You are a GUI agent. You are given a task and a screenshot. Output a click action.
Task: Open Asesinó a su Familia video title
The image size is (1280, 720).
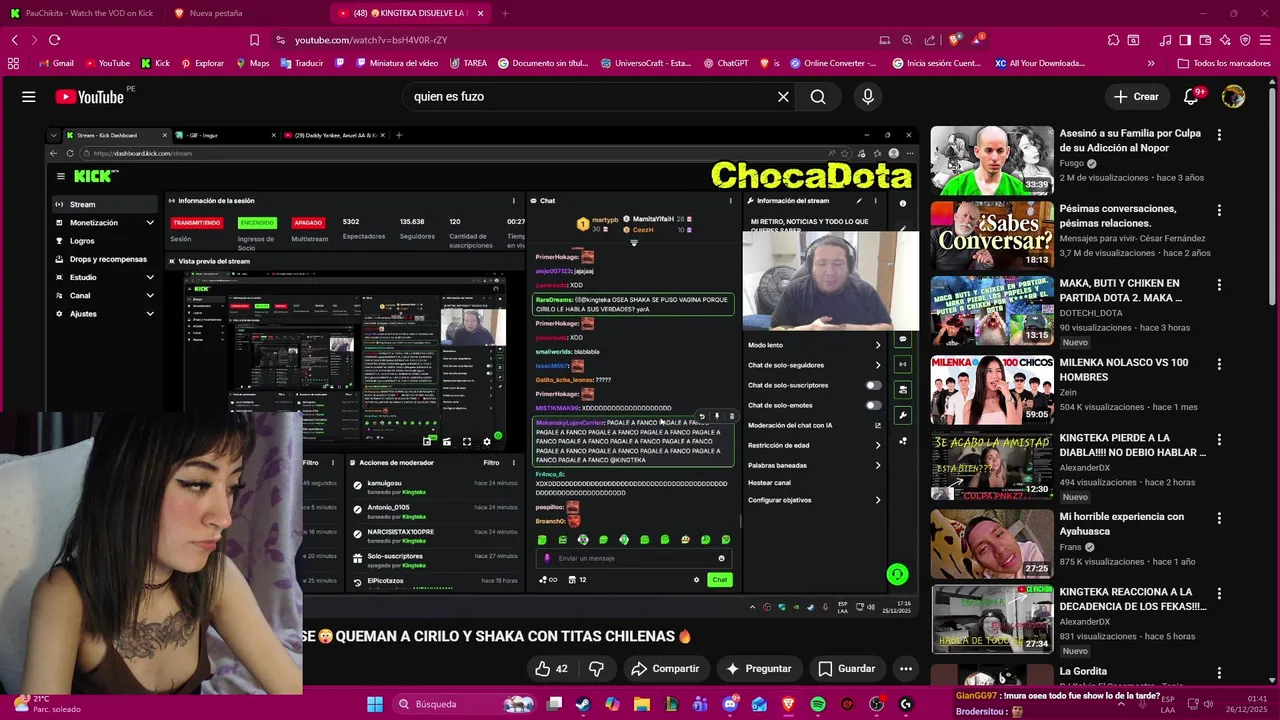[1129, 140]
